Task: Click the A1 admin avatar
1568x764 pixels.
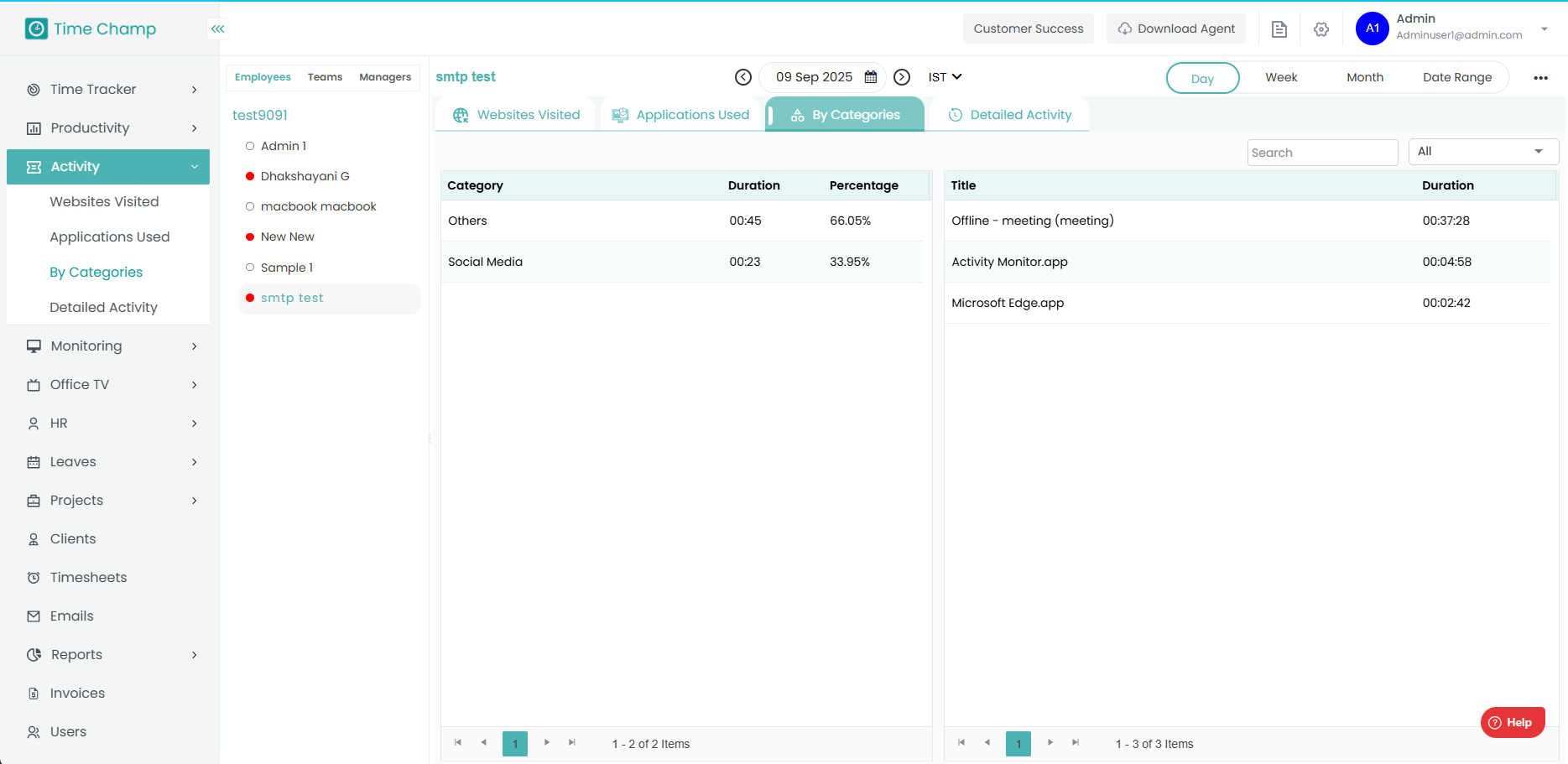Action: pos(1372,29)
